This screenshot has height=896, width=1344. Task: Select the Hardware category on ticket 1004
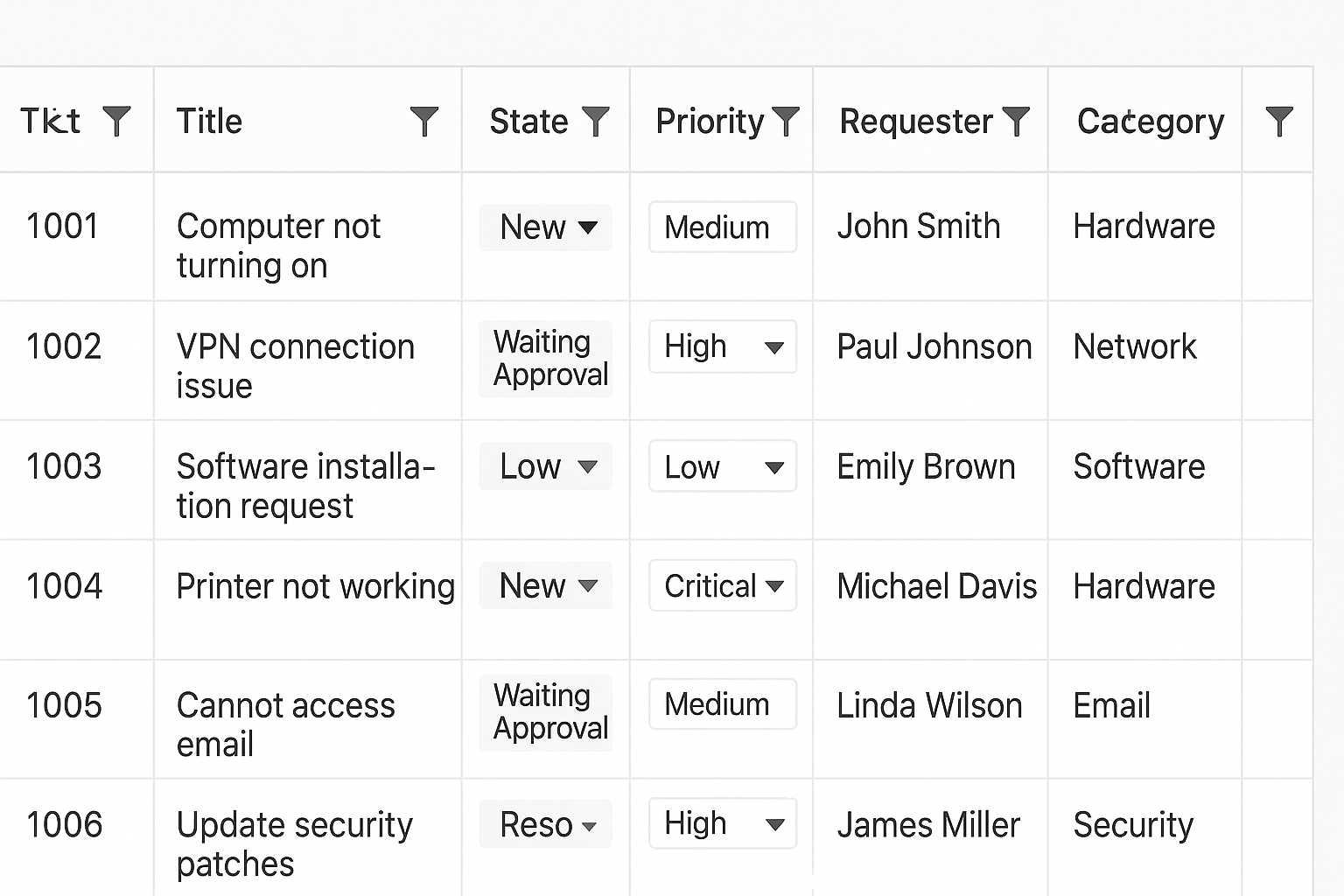[1144, 585]
